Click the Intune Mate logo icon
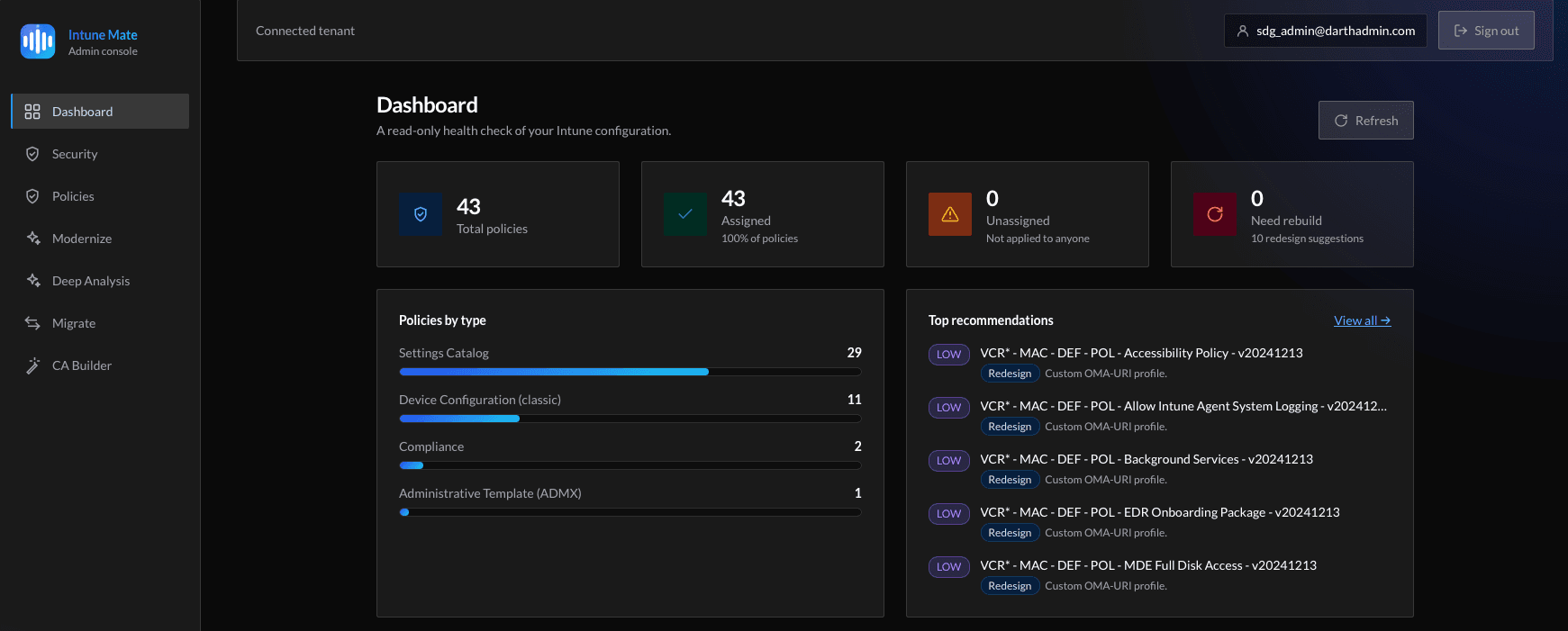1568x631 pixels. tap(38, 41)
